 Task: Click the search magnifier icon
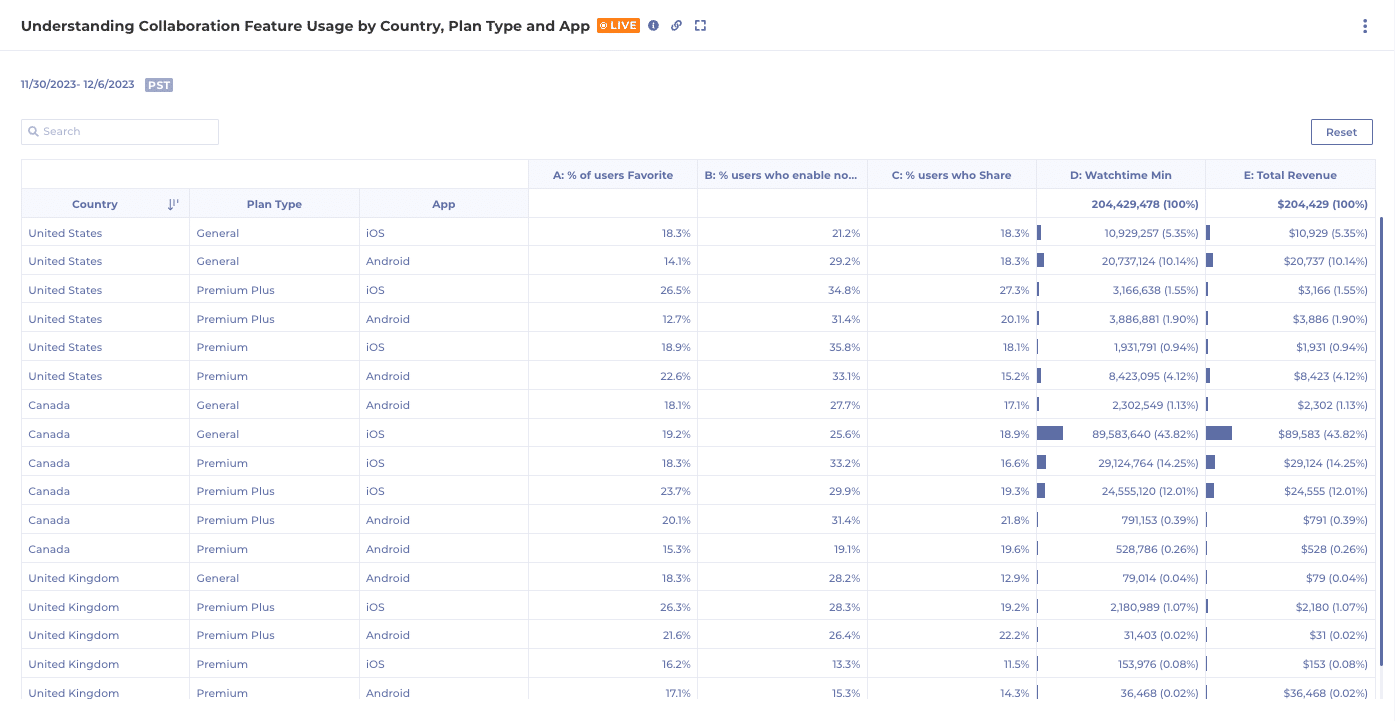point(33,131)
